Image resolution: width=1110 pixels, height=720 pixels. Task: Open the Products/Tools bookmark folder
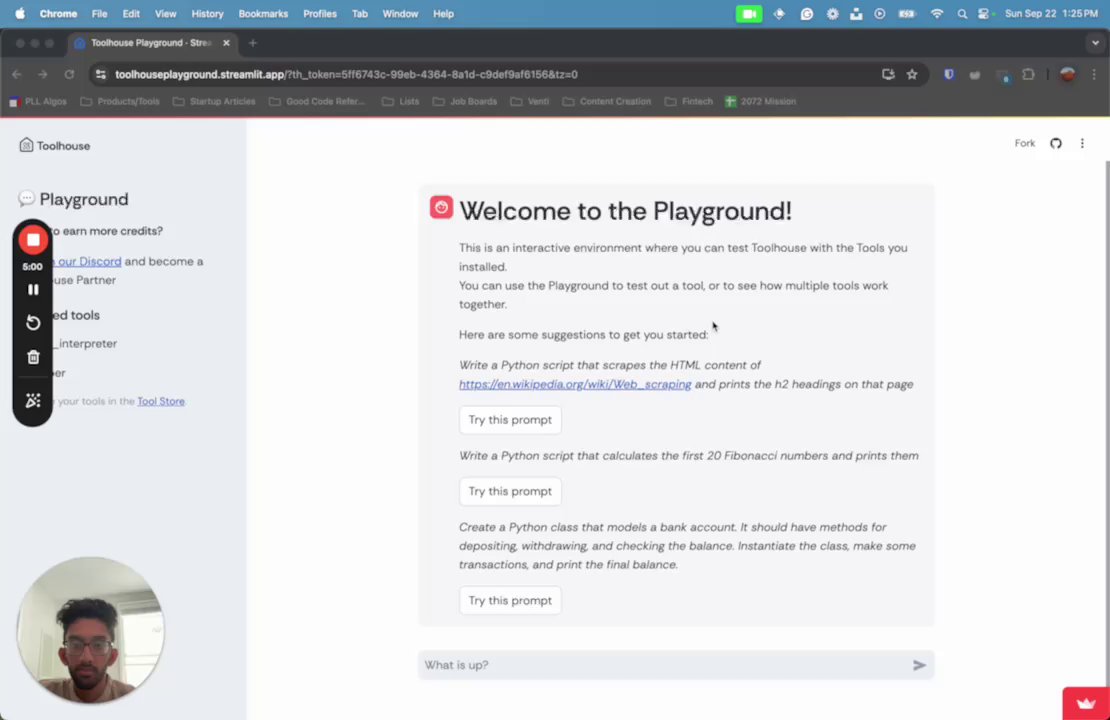pyautogui.click(x=120, y=102)
